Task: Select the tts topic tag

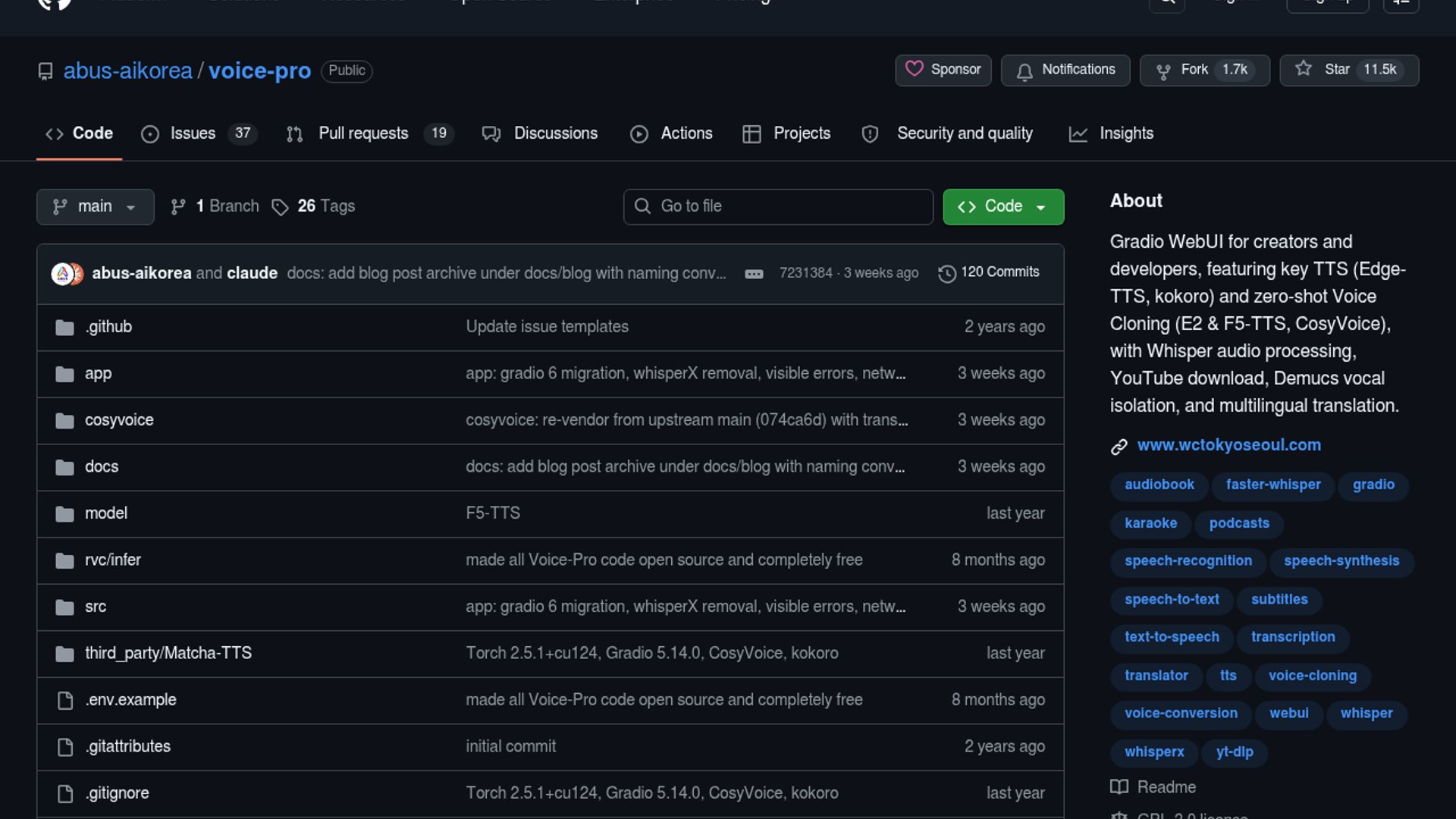Action: tap(1228, 676)
